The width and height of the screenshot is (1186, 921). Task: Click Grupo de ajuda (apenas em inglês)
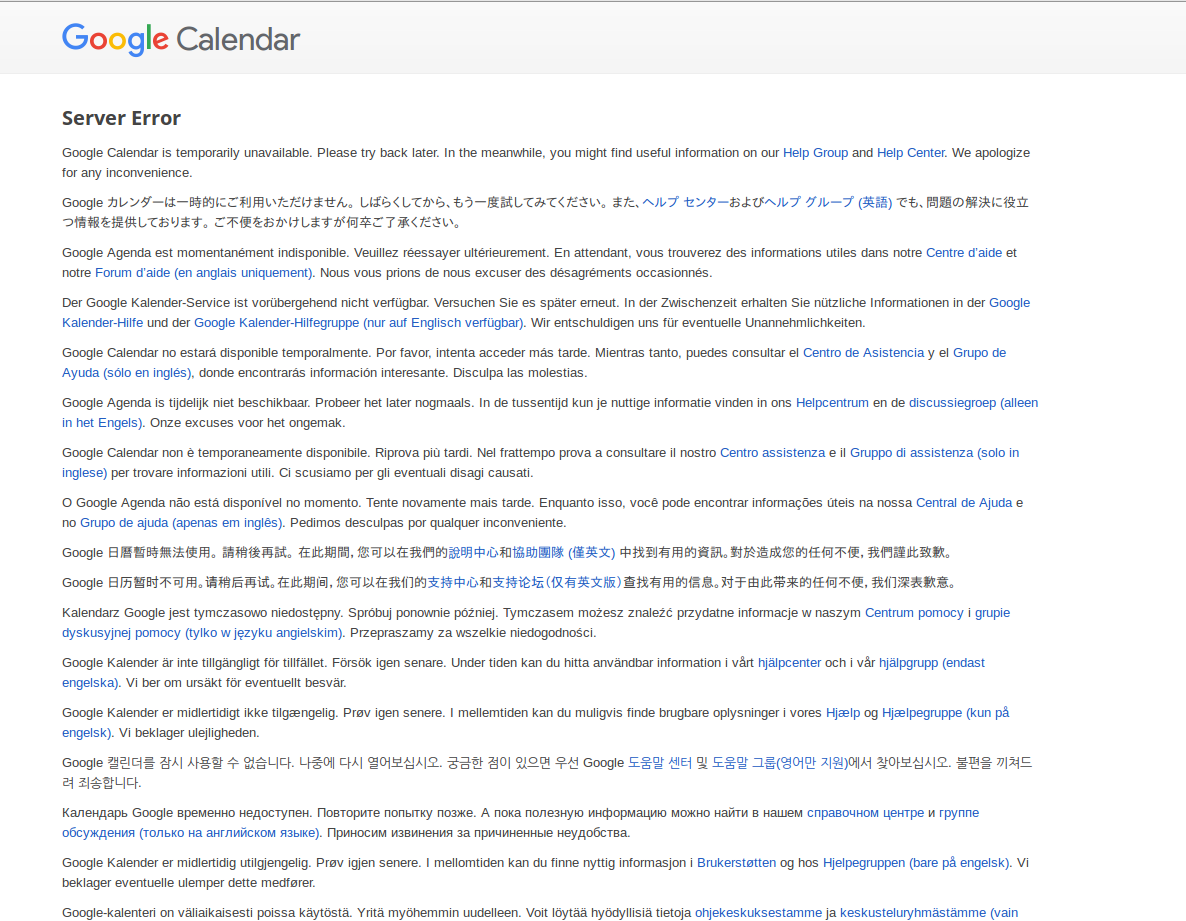(x=182, y=523)
